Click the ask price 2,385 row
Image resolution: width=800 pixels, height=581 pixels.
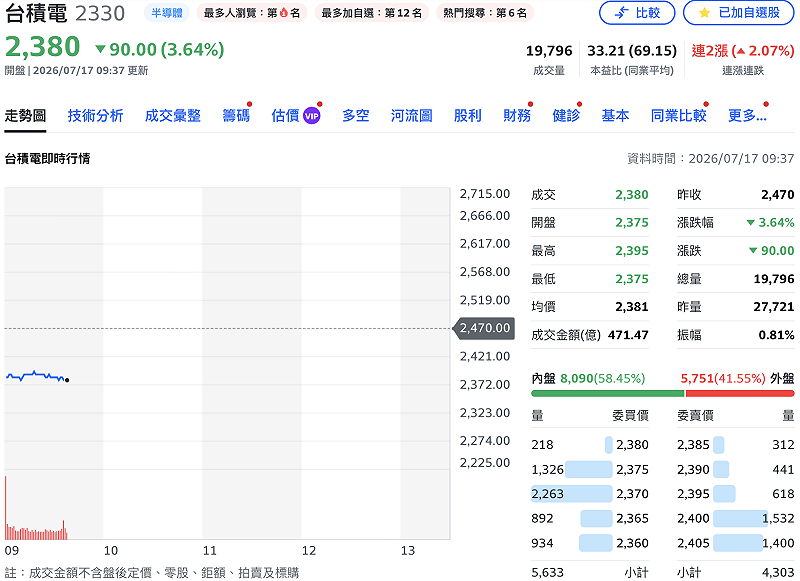(x=736, y=445)
